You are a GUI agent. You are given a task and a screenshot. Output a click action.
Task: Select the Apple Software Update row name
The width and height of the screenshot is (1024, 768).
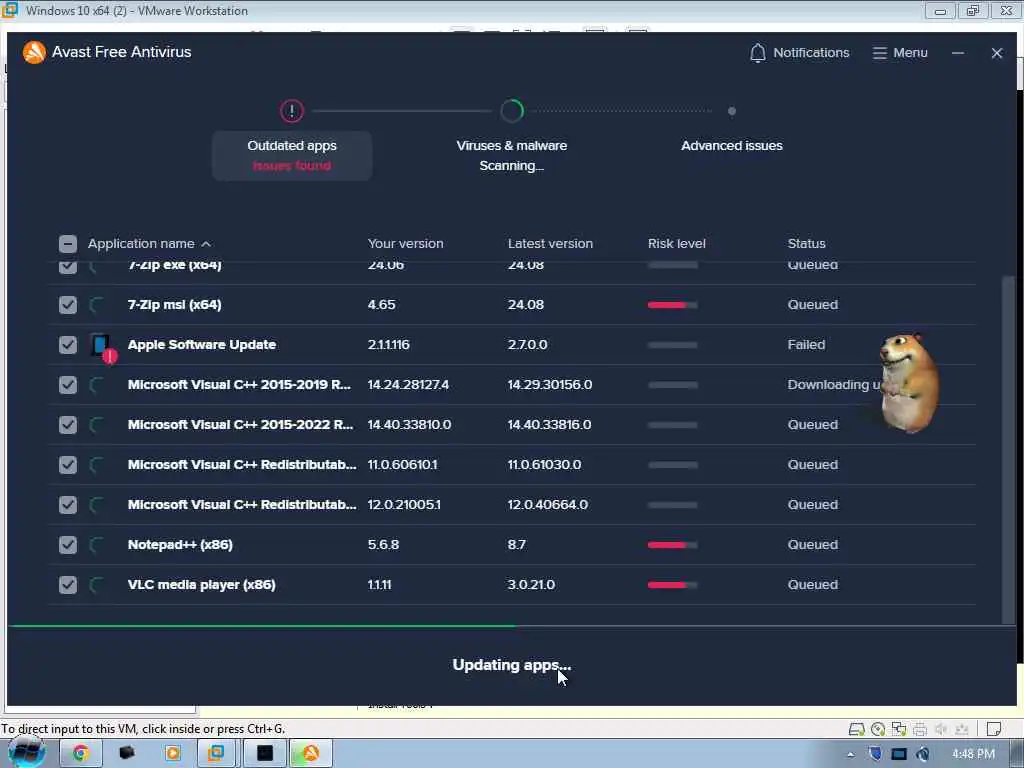click(x=202, y=345)
